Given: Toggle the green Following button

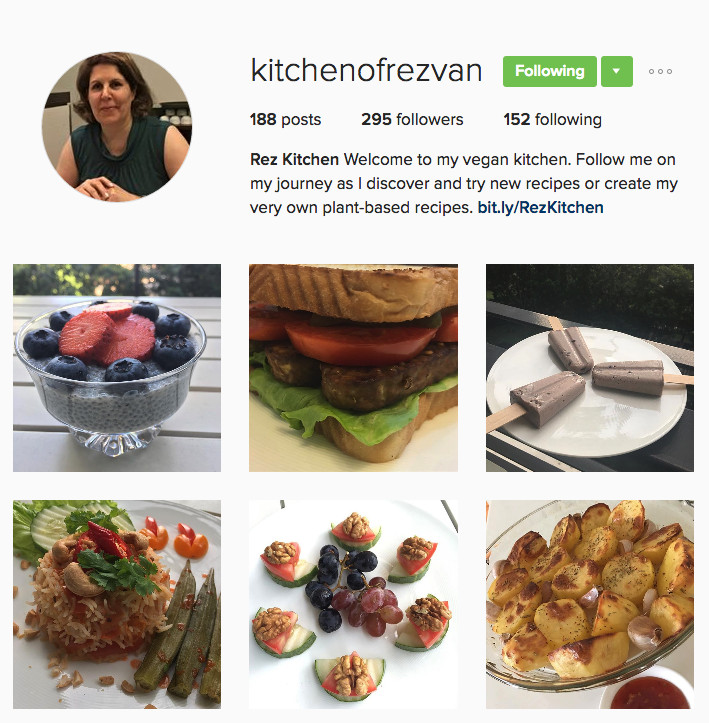Looking at the screenshot, I should (x=549, y=71).
